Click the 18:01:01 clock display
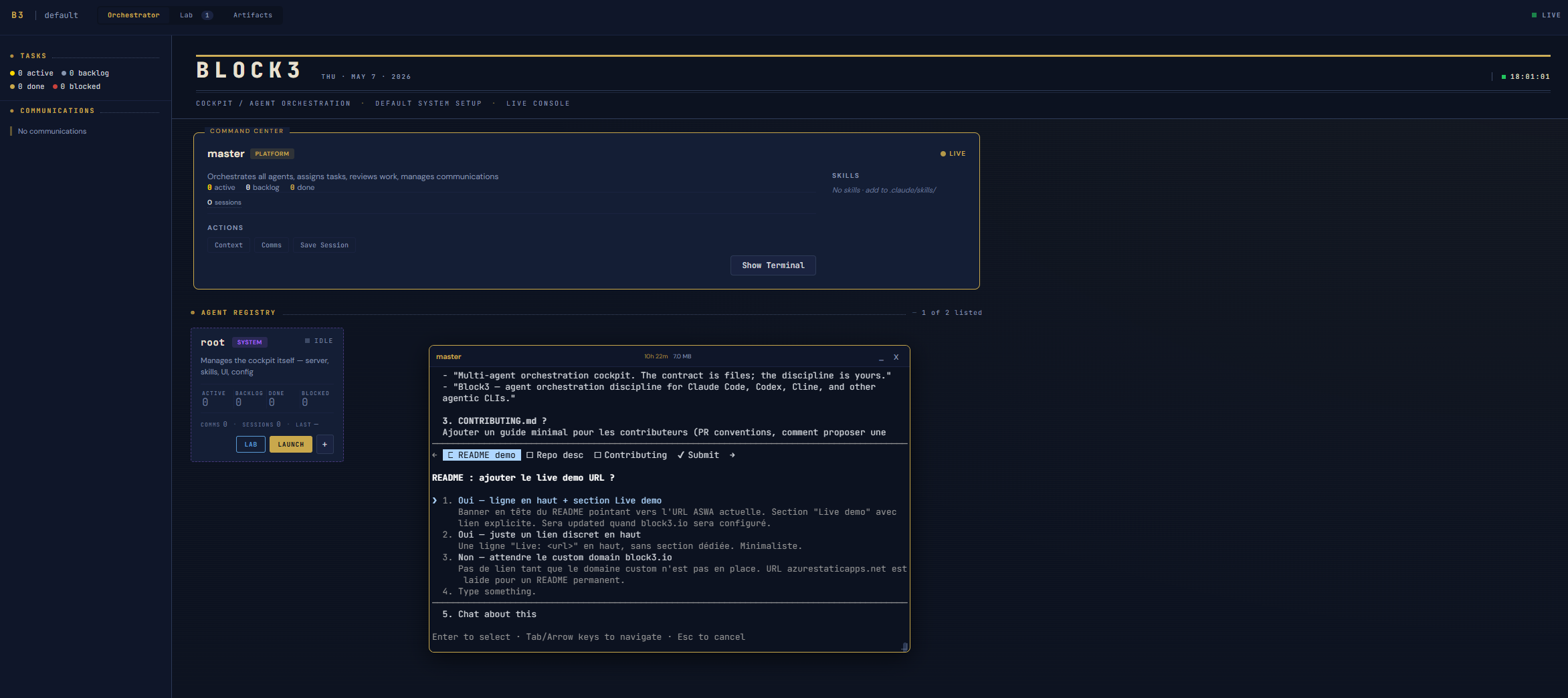The image size is (1568, 698). coord(1529,76)
